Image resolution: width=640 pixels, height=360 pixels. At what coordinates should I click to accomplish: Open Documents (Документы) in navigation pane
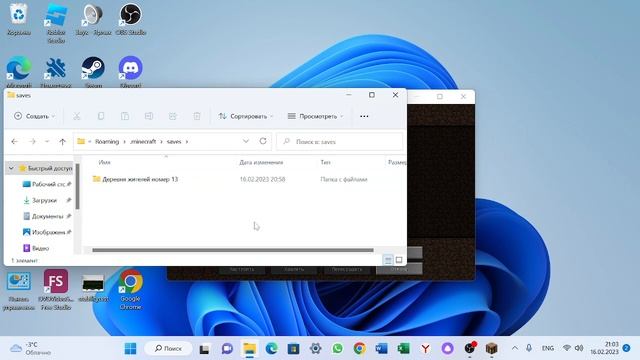point(47,216)
